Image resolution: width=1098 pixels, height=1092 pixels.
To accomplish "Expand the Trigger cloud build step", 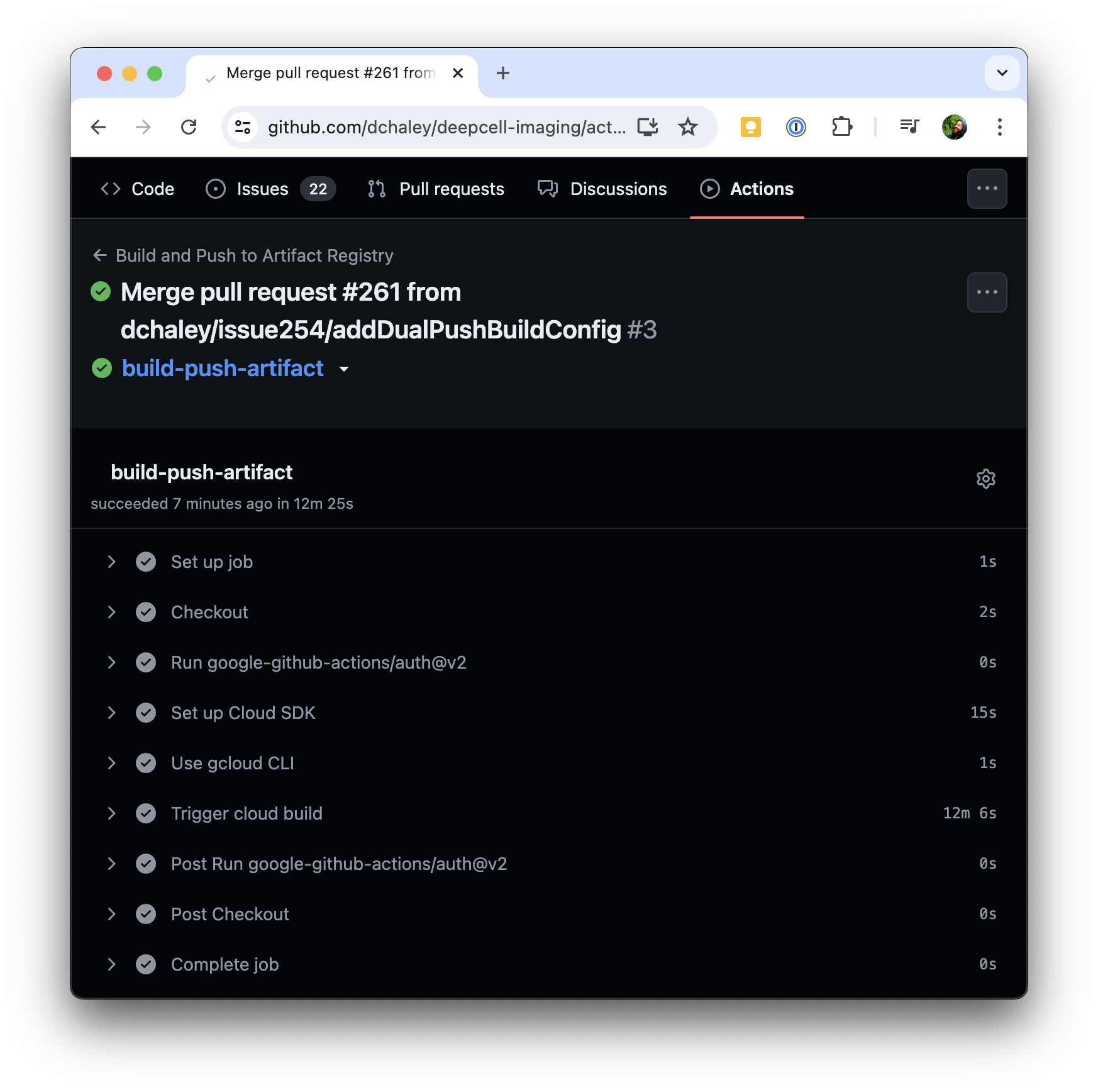I will [x=112, y=813].
